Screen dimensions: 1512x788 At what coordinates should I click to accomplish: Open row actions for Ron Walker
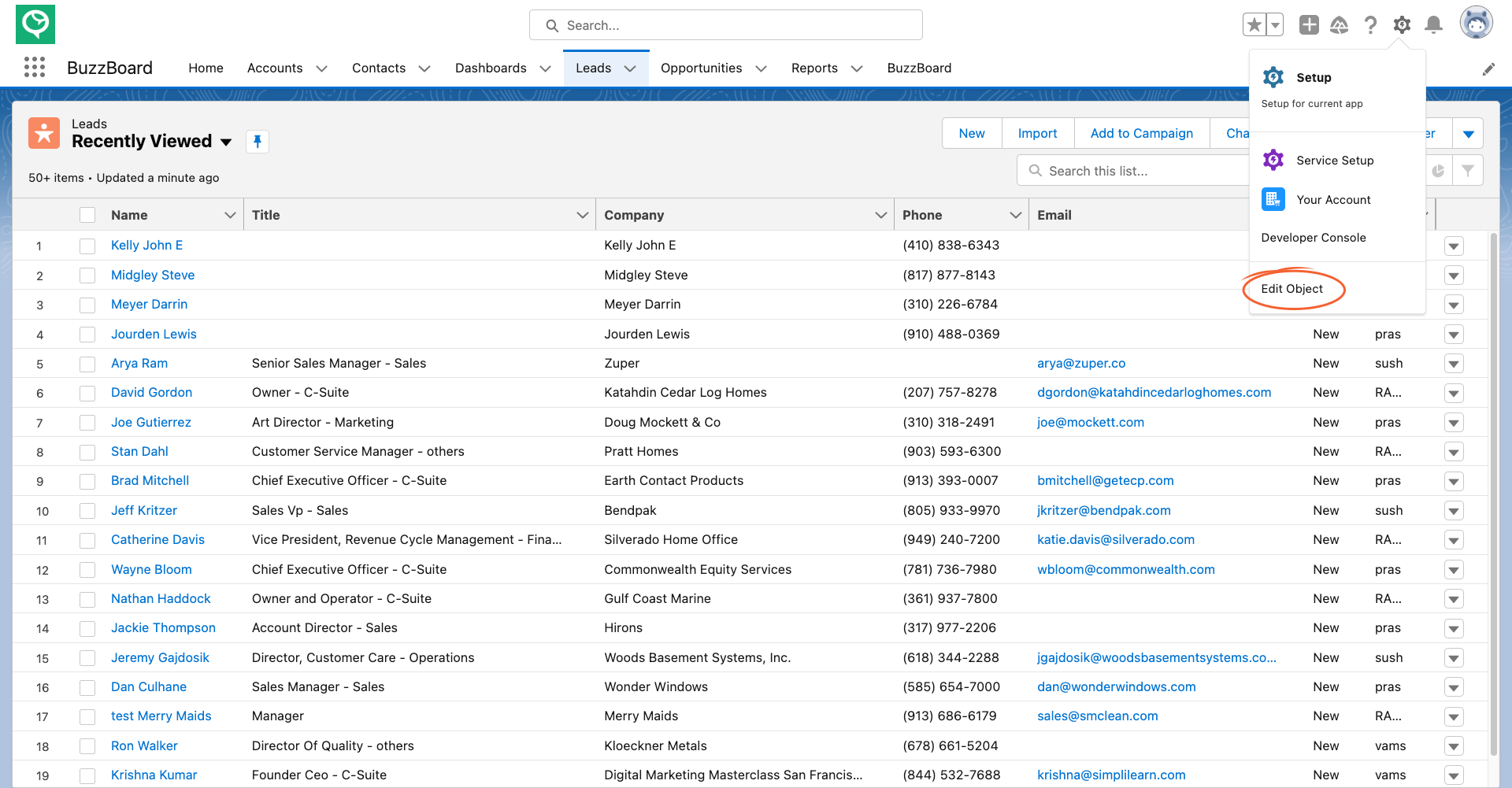tap(1454, 746)
